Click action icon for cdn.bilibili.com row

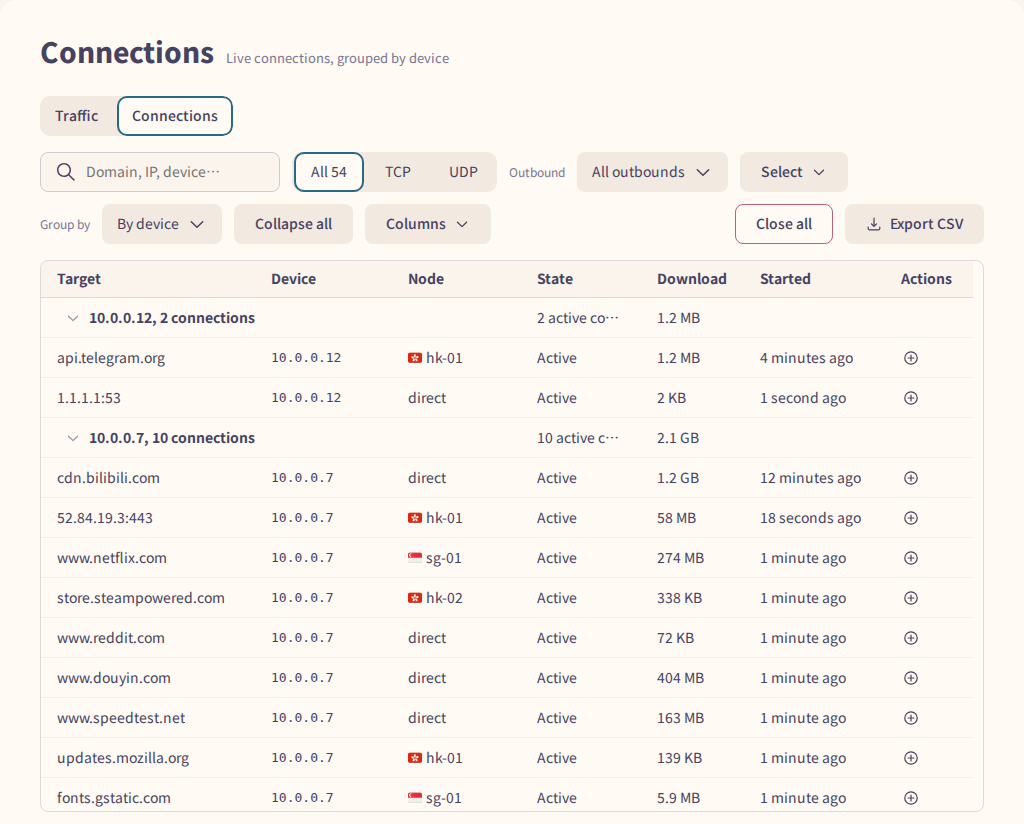point(910,478)
